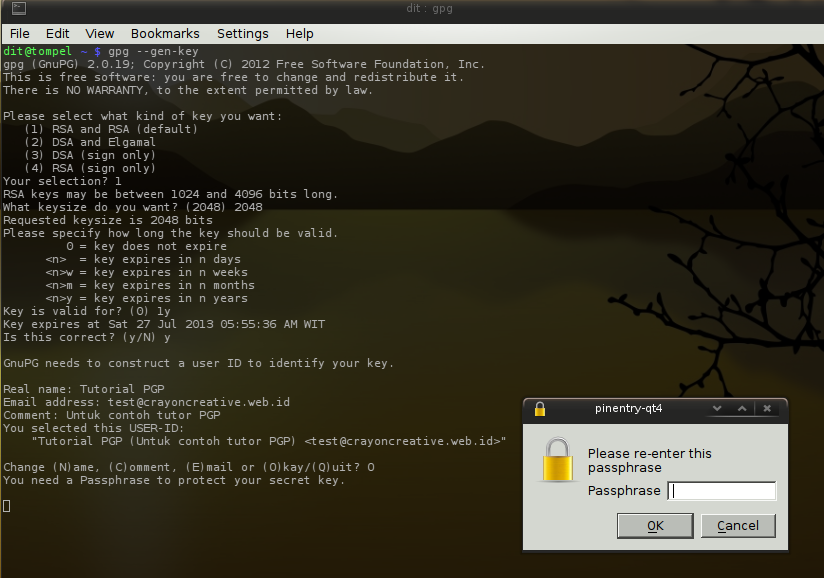Click the terminal cursor block at bottom

click(6, 506)
